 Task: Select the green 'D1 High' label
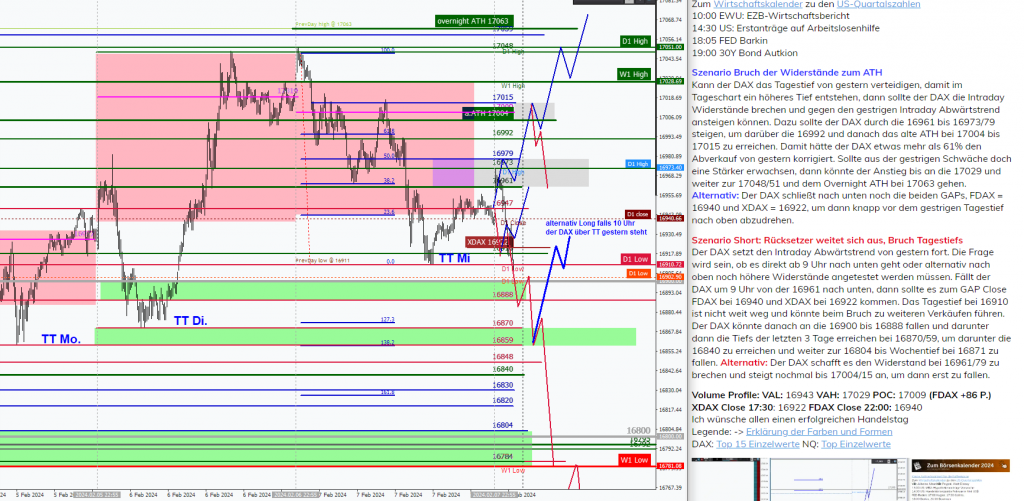[634, 41]
